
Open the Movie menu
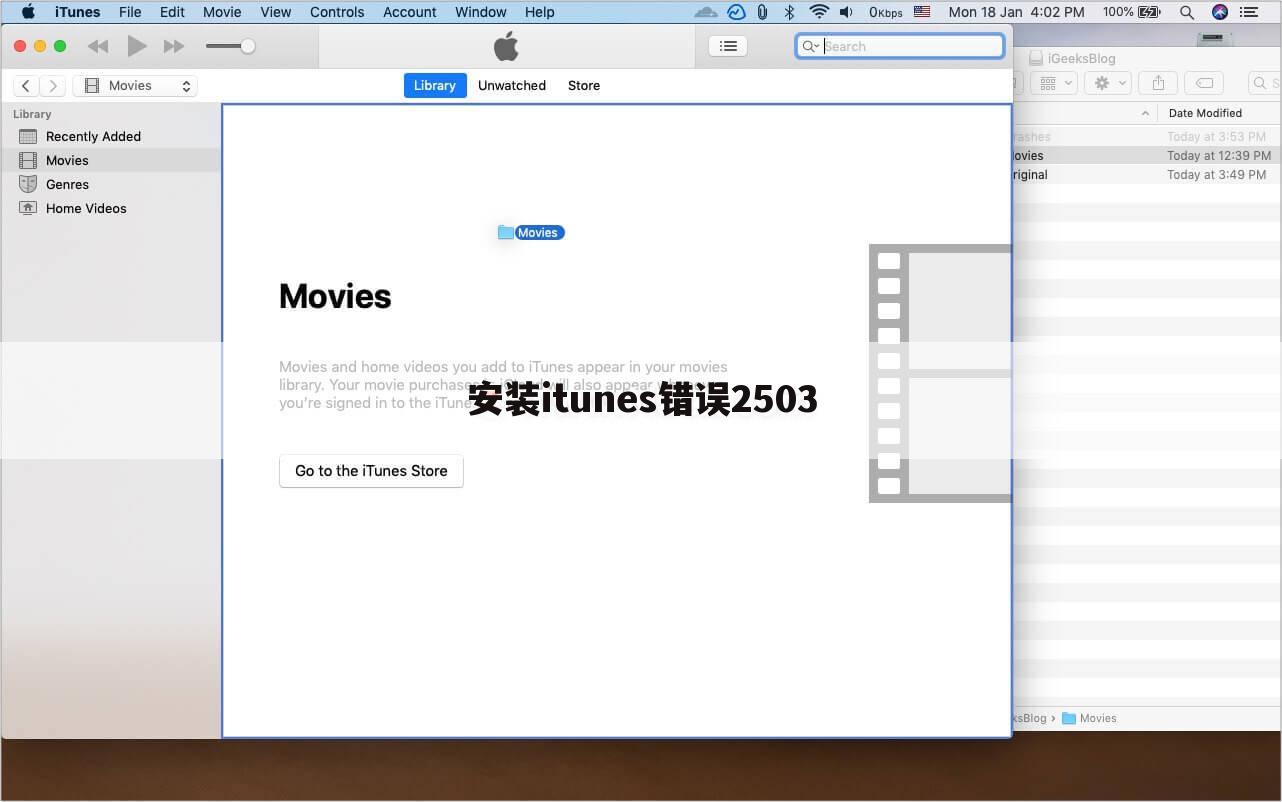222,12
